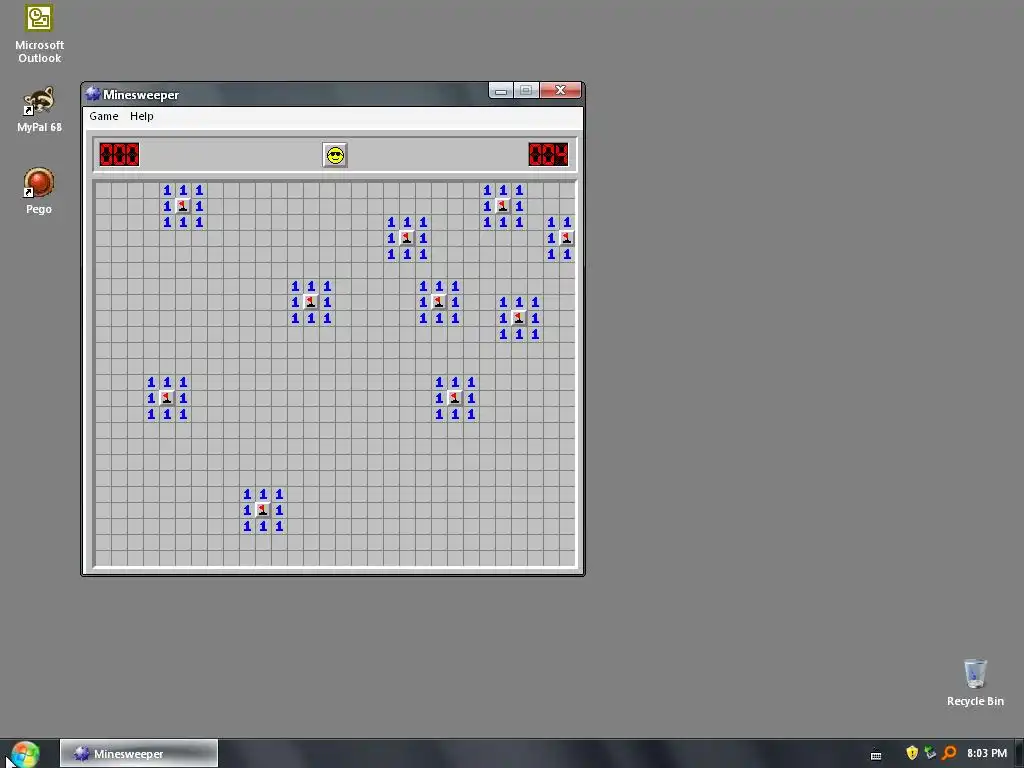The width and height of the screenshot is (1024, 768).
Task: Click the red mine counter display
Action: tap(119, 155)
